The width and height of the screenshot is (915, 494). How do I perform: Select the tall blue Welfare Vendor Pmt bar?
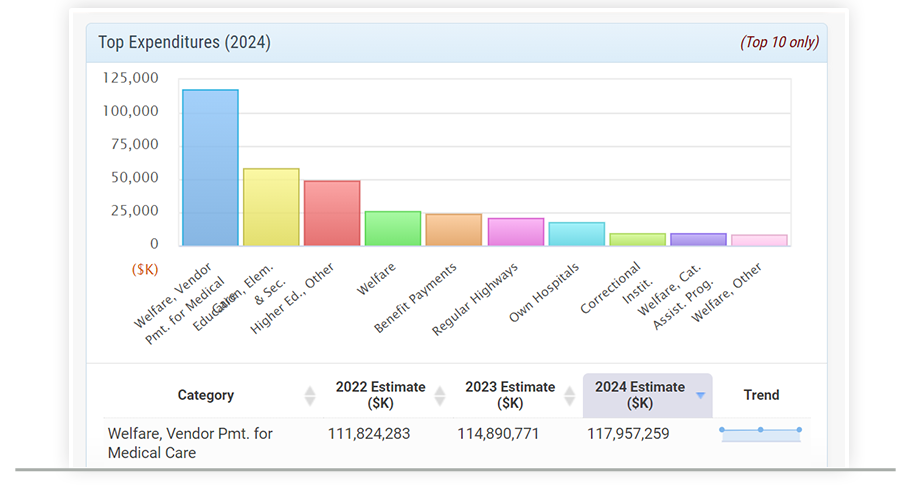(210, 168)
